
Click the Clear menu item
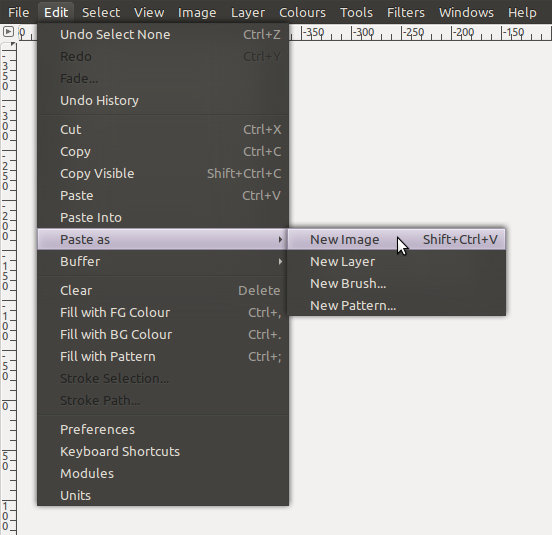[x=163, y=291]
